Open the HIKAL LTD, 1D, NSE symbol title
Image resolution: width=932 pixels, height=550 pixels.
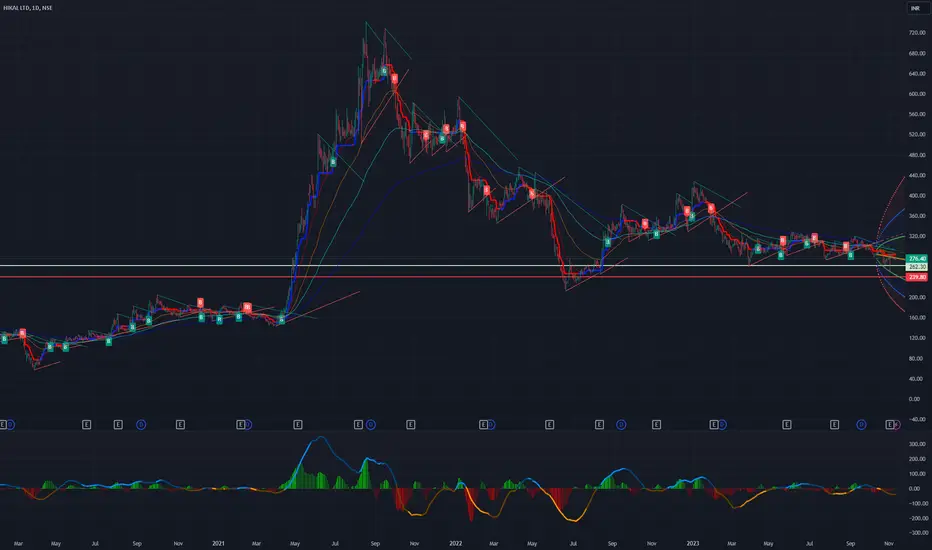click(27, 8)
